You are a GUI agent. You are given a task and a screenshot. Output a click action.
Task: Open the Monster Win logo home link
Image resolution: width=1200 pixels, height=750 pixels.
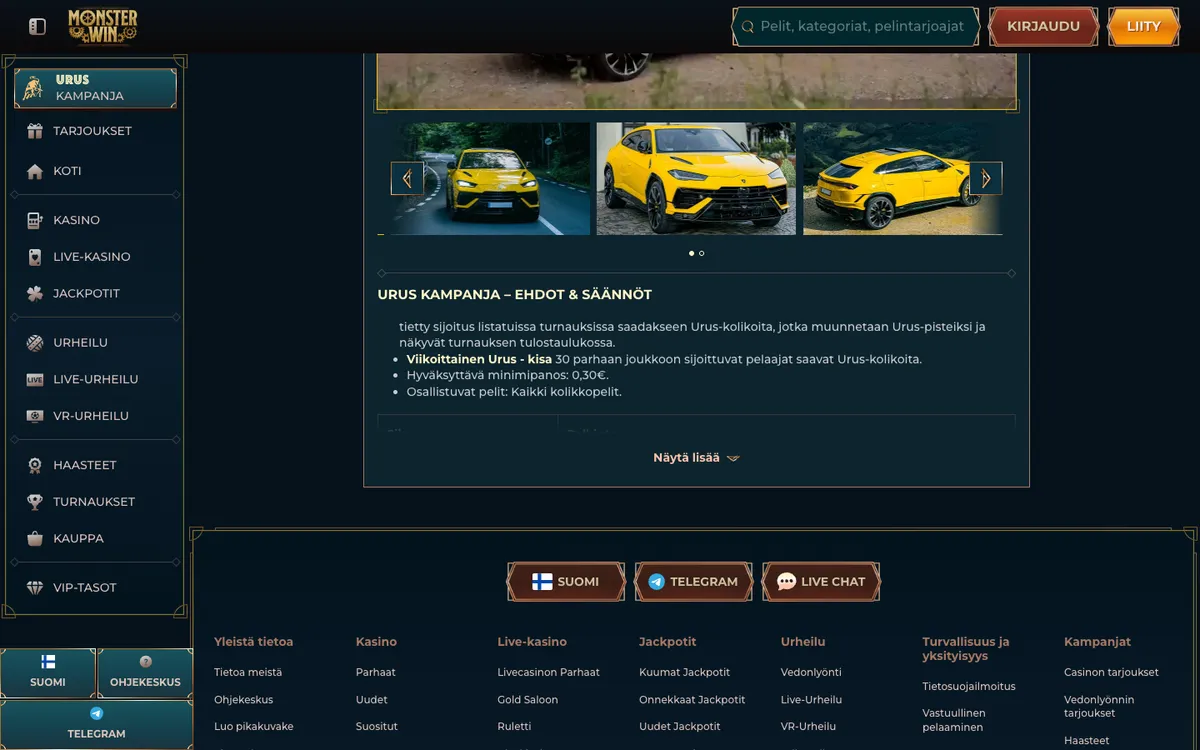102,26
